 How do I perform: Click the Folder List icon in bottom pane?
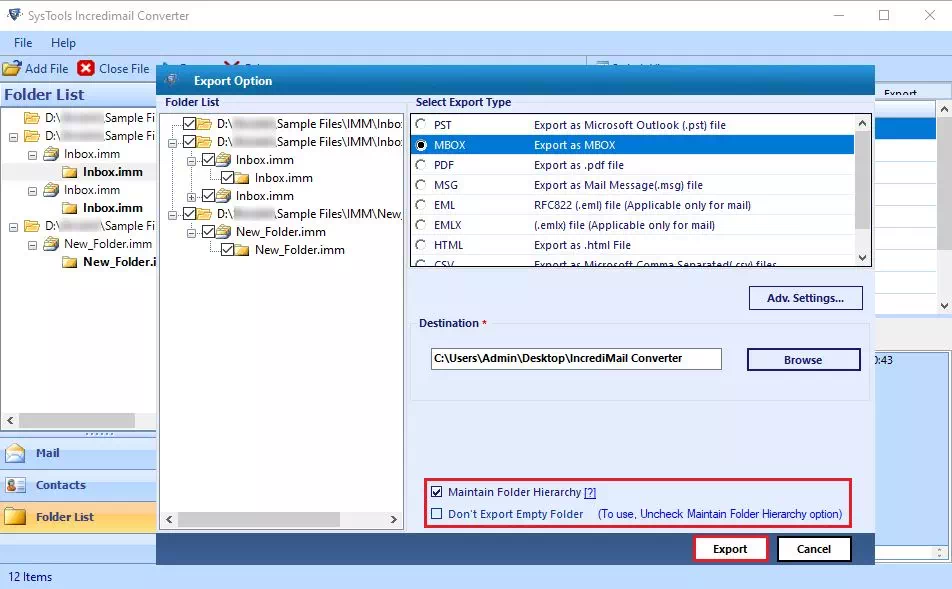click(15, 517)
